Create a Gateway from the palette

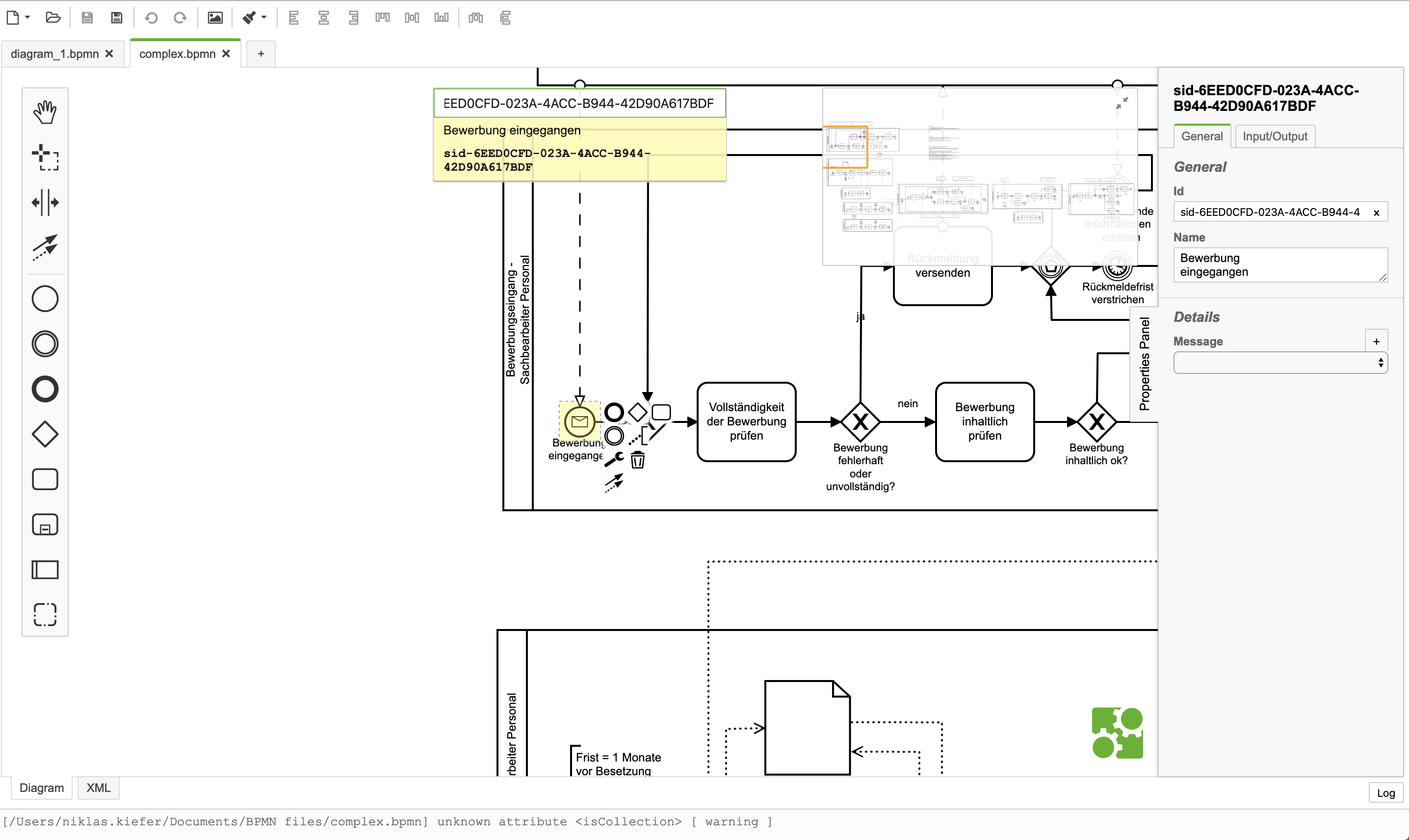pos(45,435)
